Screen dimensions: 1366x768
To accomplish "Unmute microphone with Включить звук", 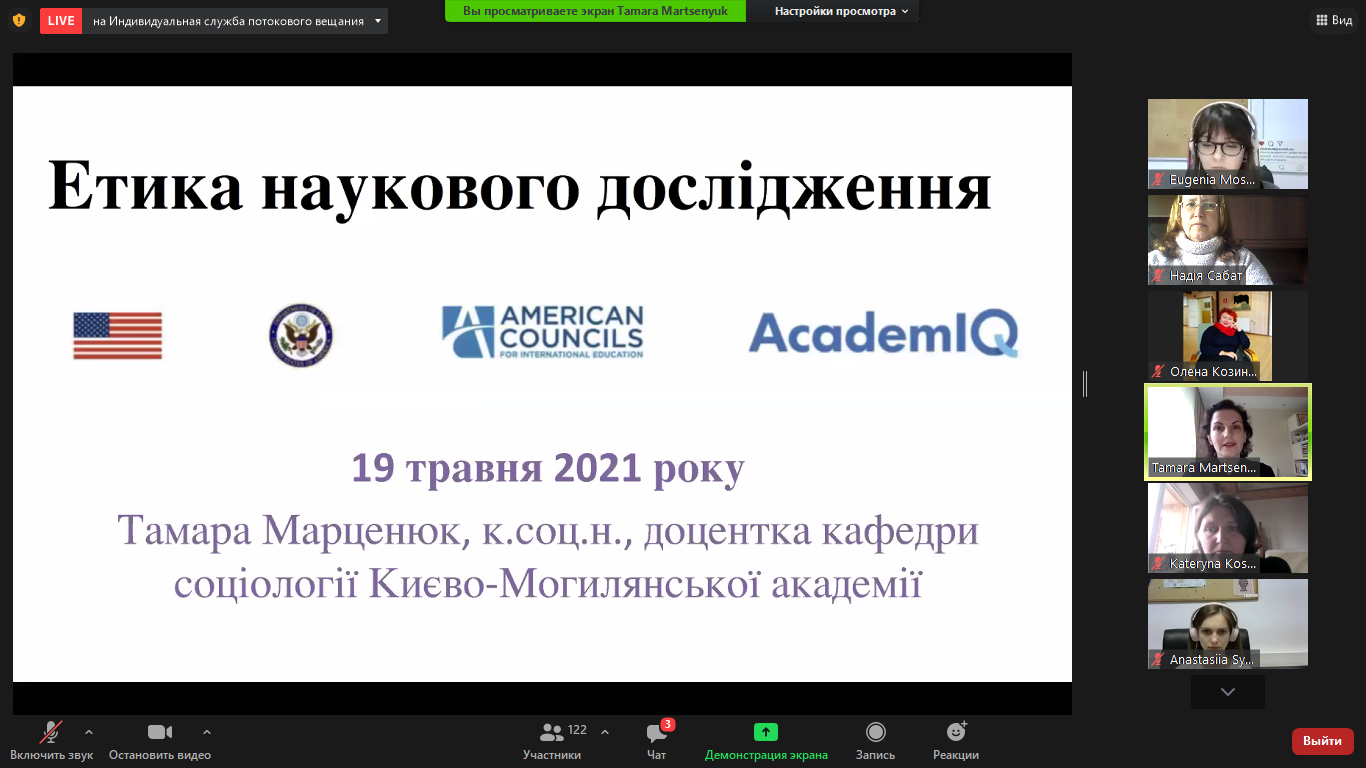I will coord(51,740).
